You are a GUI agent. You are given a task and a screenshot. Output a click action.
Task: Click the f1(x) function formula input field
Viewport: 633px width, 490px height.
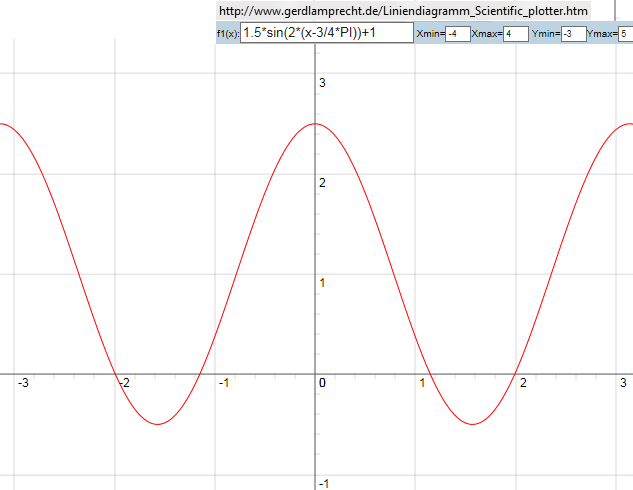326,33
